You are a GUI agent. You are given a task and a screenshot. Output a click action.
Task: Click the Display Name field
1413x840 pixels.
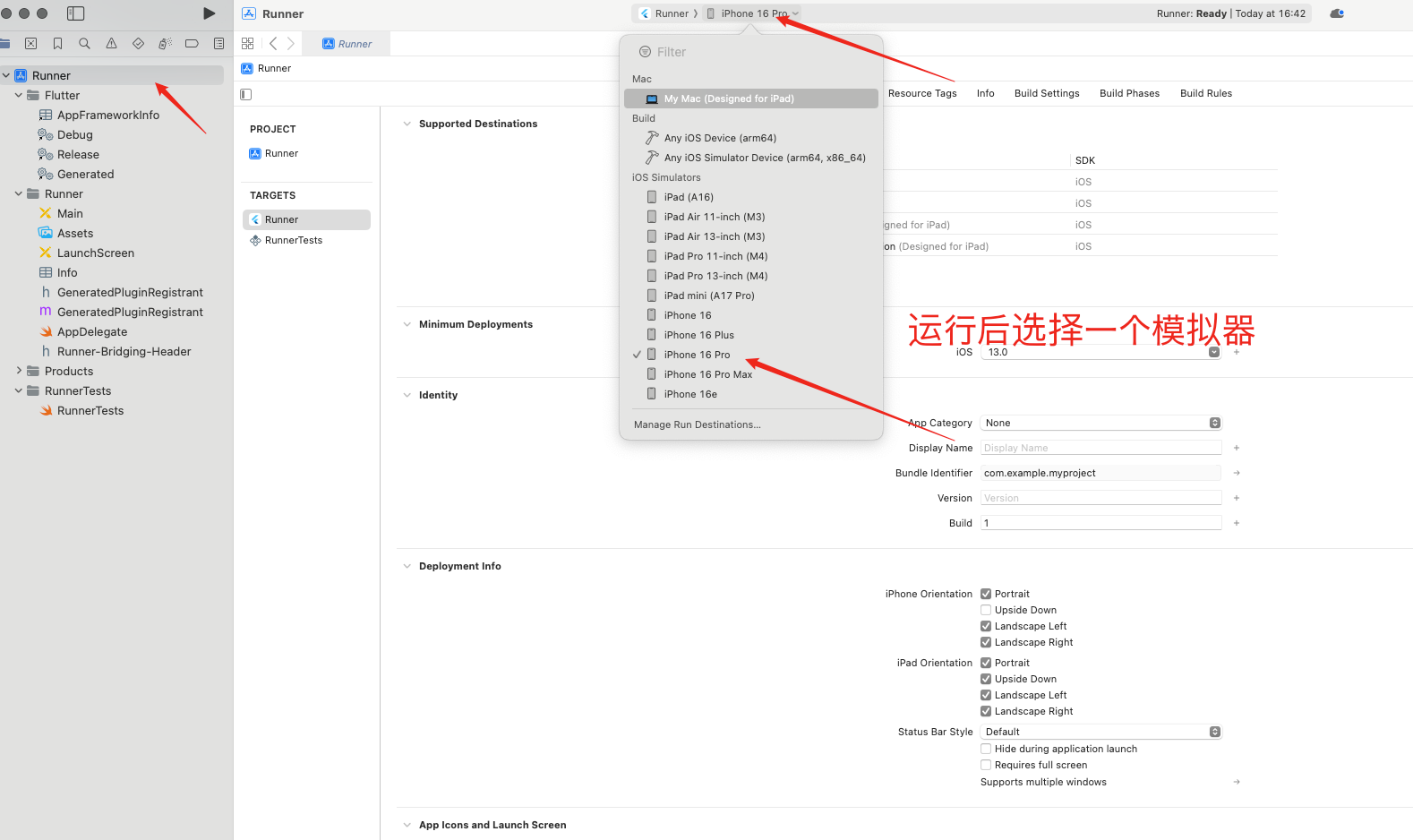point(1101,448)
